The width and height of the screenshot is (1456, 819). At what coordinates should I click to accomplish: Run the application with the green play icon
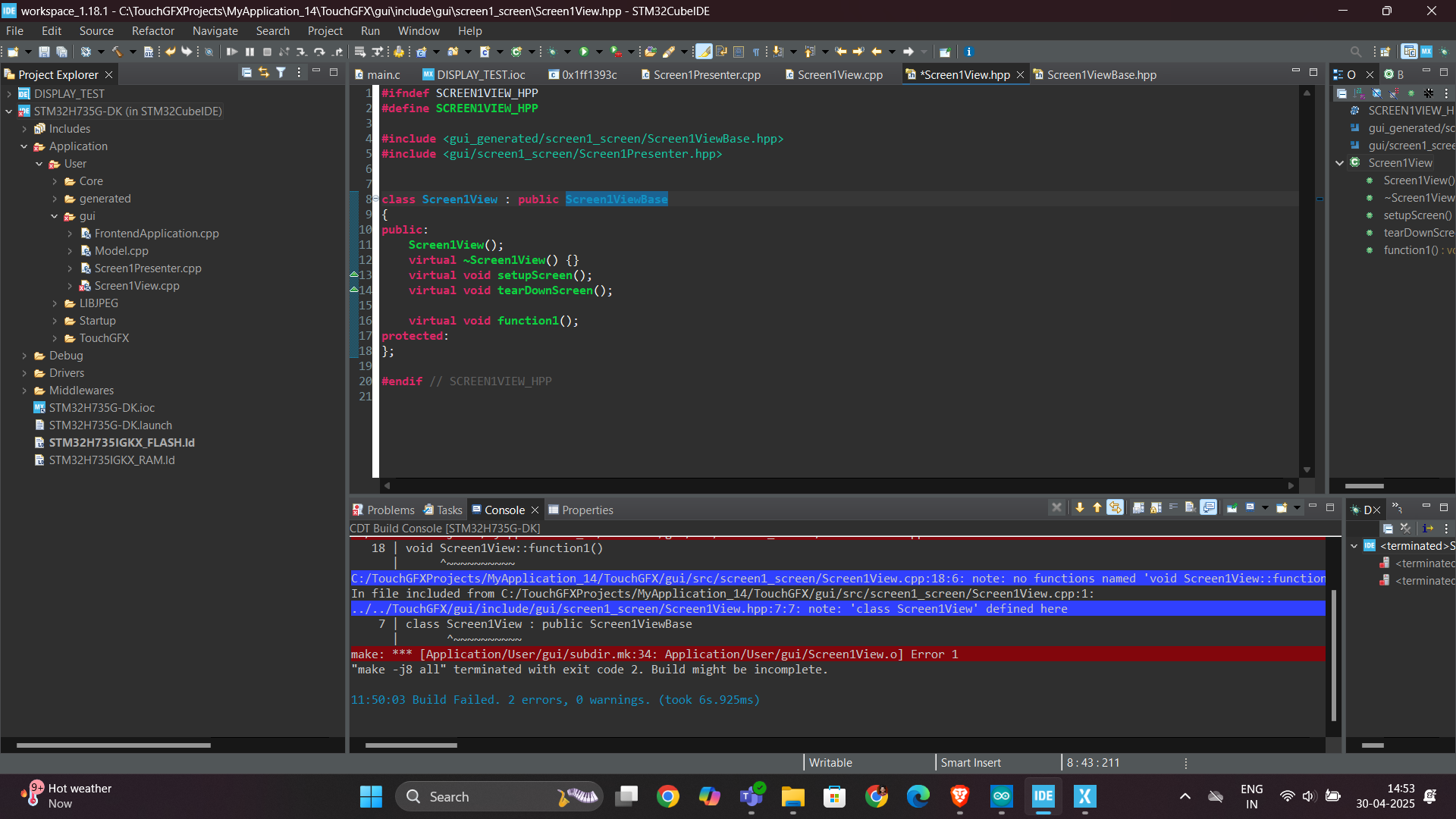click(583, 52)
